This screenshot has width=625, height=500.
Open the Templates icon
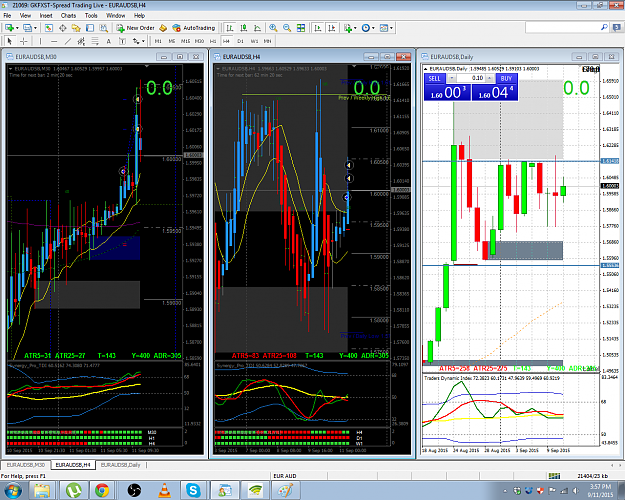click(383, 28)
